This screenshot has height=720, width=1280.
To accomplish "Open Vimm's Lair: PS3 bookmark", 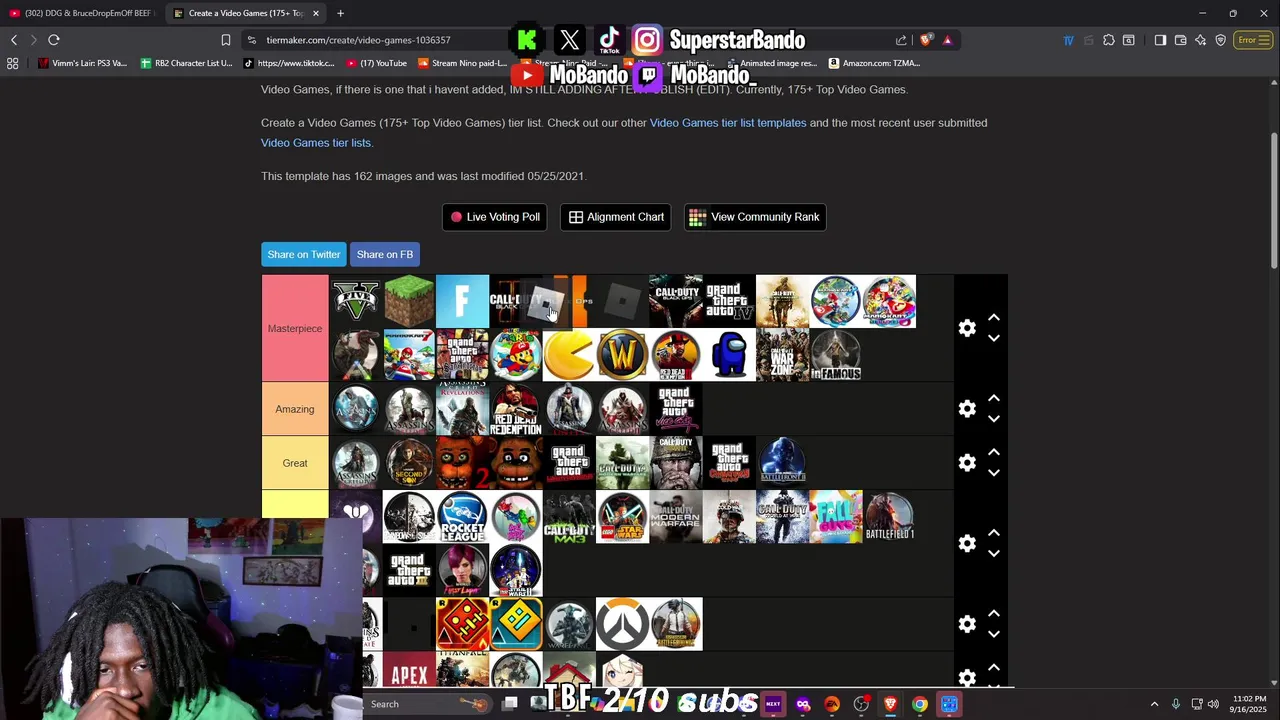I will [82, 63].
